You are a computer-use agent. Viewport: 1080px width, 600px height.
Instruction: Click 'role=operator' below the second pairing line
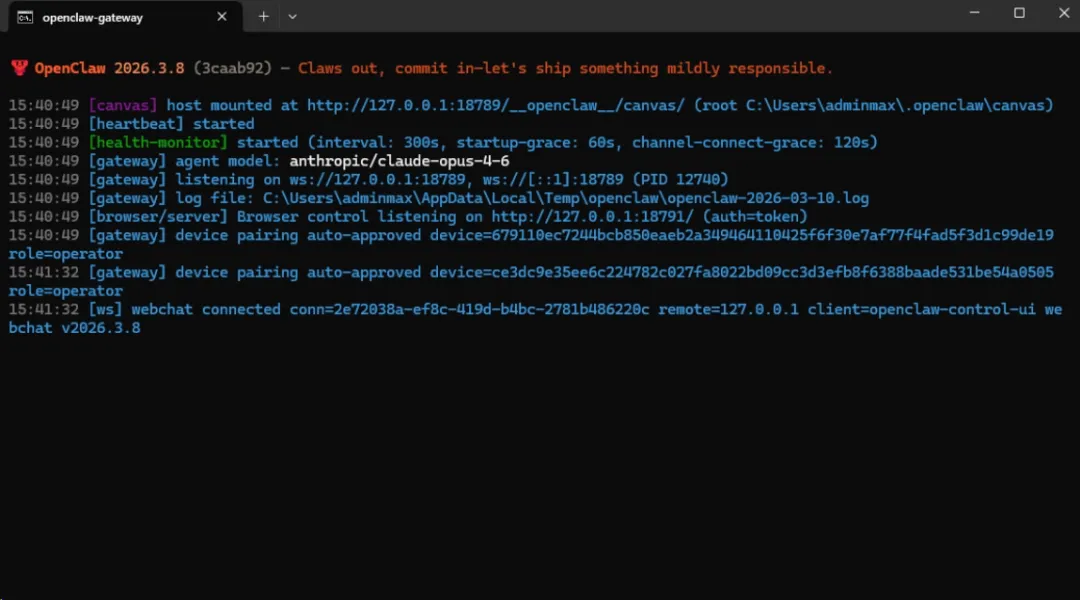pyautogui.click(x=65, y=291)
